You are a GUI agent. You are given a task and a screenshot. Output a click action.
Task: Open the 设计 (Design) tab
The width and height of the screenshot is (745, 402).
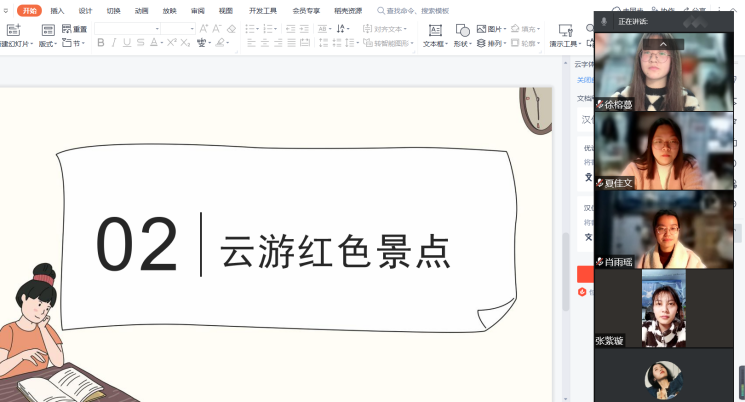pyautogui.click(x=85, y=10)
